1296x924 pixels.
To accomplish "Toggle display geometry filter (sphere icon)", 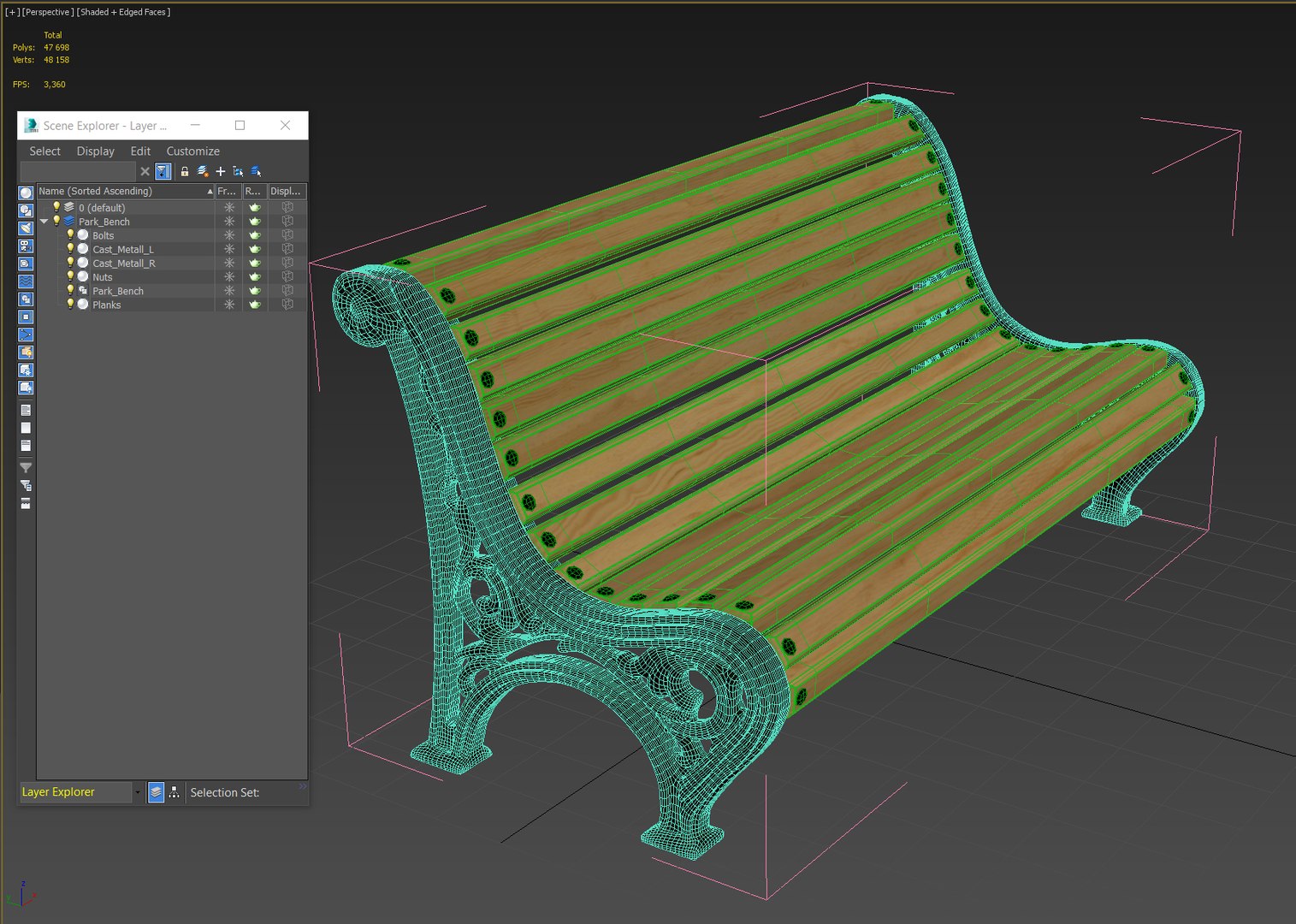I will click(26, 192).
